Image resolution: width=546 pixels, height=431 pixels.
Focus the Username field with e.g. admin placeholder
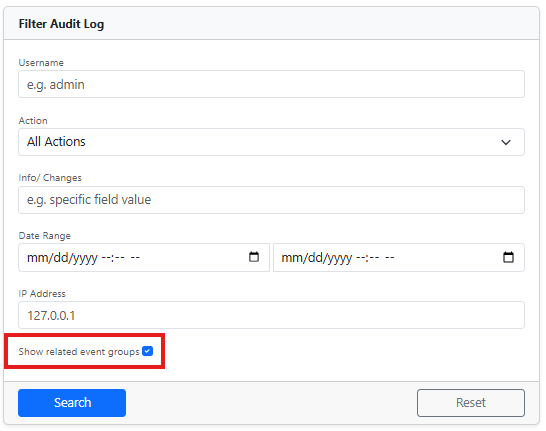point(271,84)
